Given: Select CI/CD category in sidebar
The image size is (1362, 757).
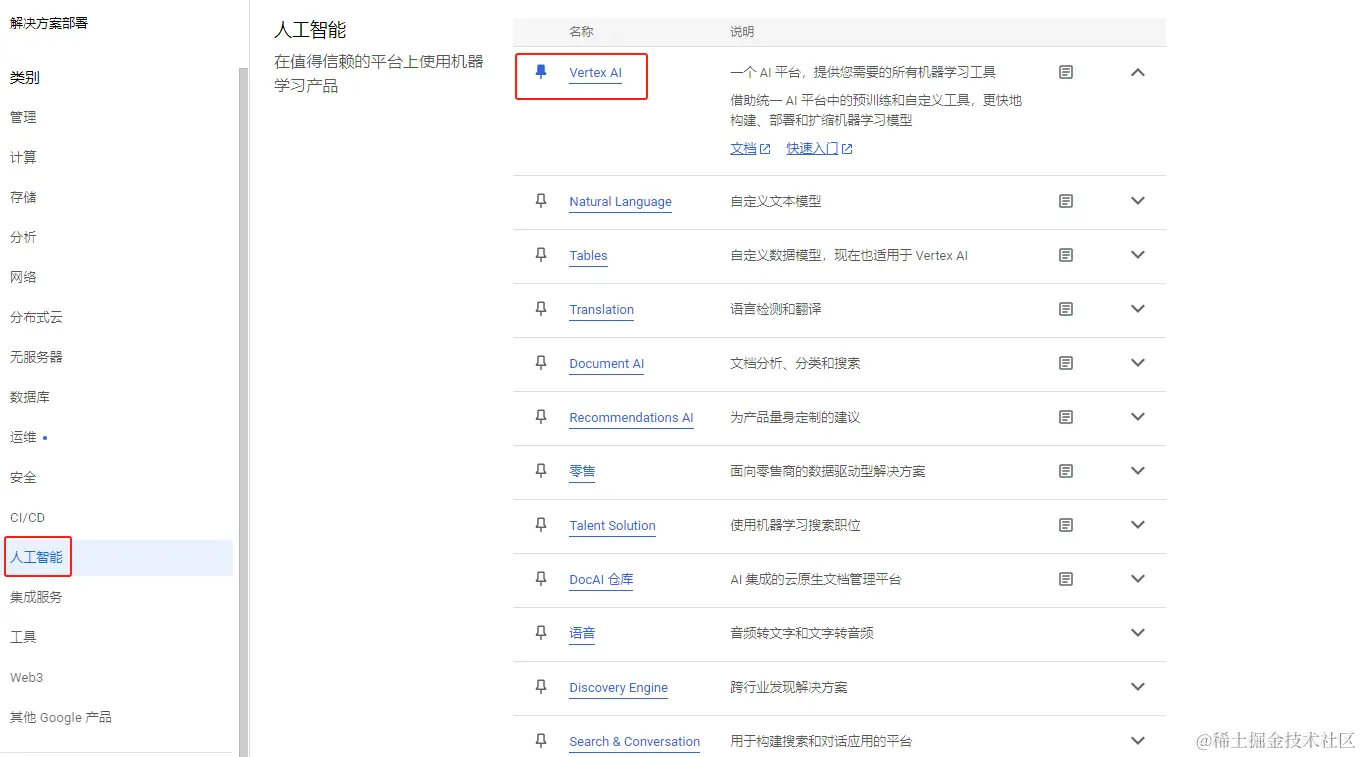Looking at the screenshot, I should point(27,517).
